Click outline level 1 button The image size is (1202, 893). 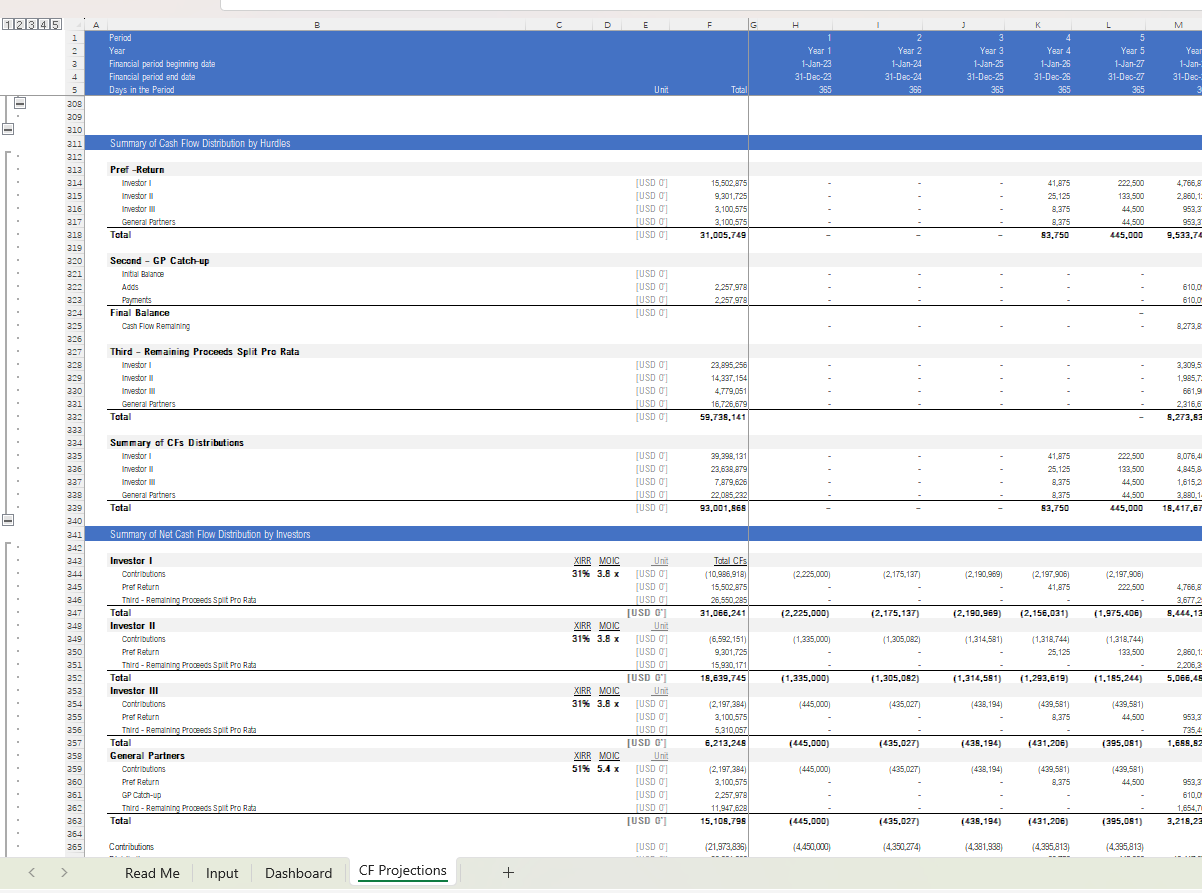click(x=8, y=24)
